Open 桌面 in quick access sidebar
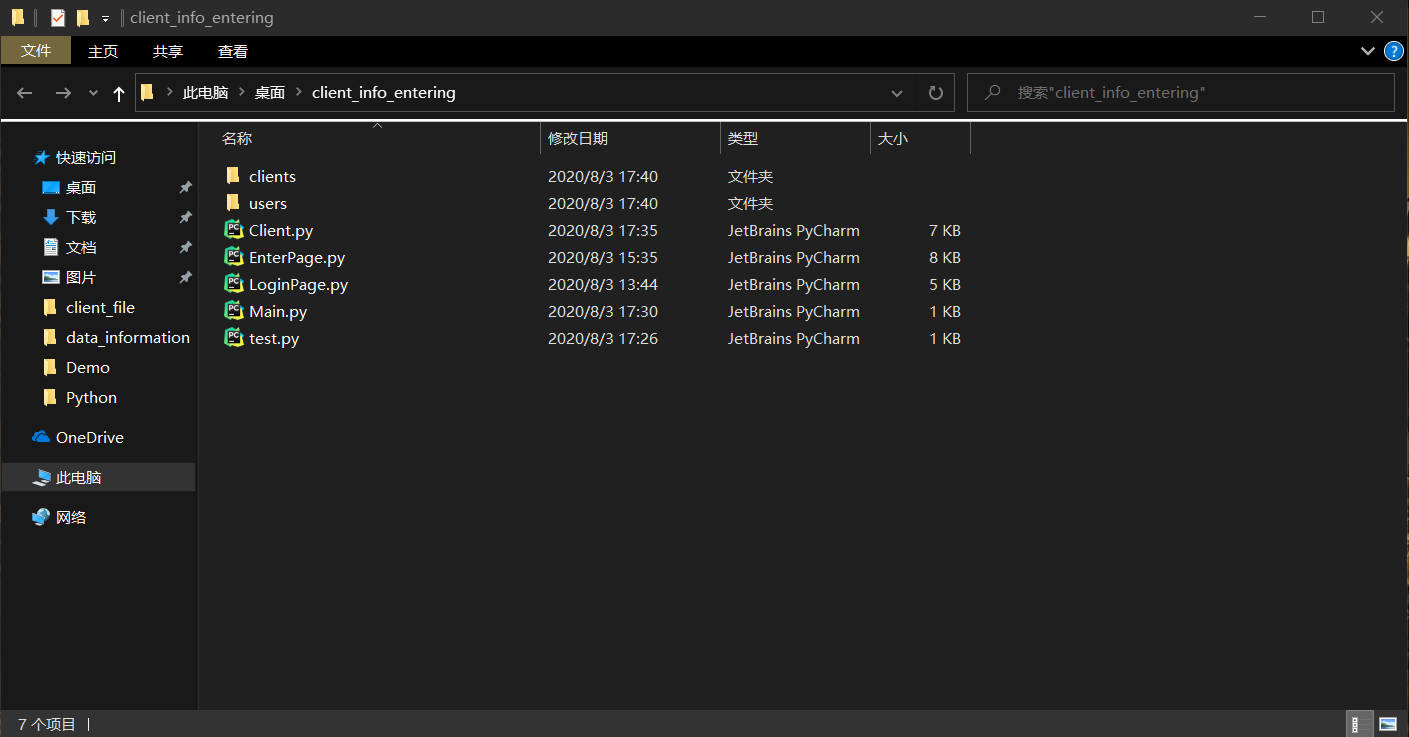This screenshot has height=737, width=1409. pos(81,187)
